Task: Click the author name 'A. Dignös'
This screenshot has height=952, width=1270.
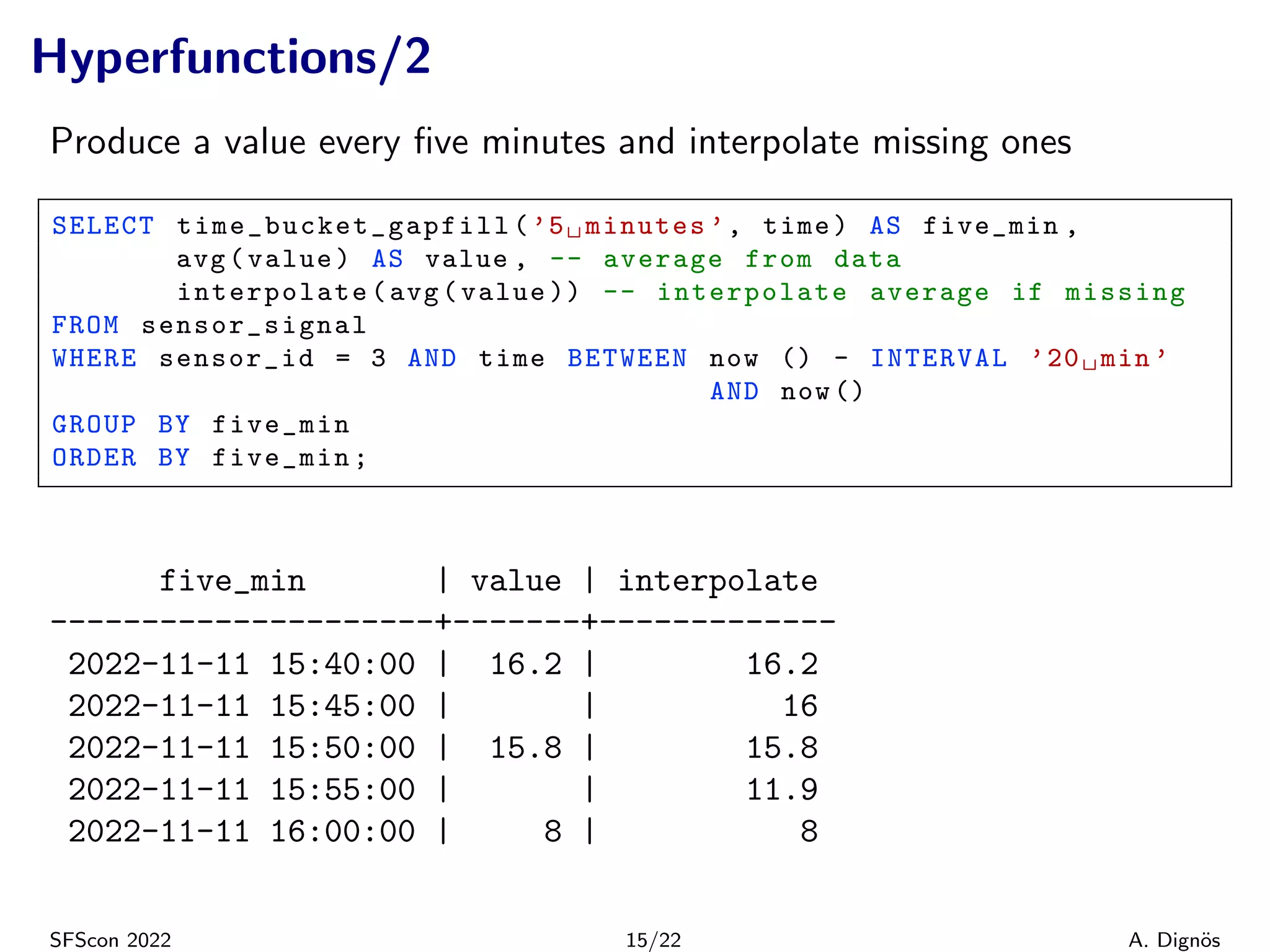Action: [1175, 940]
